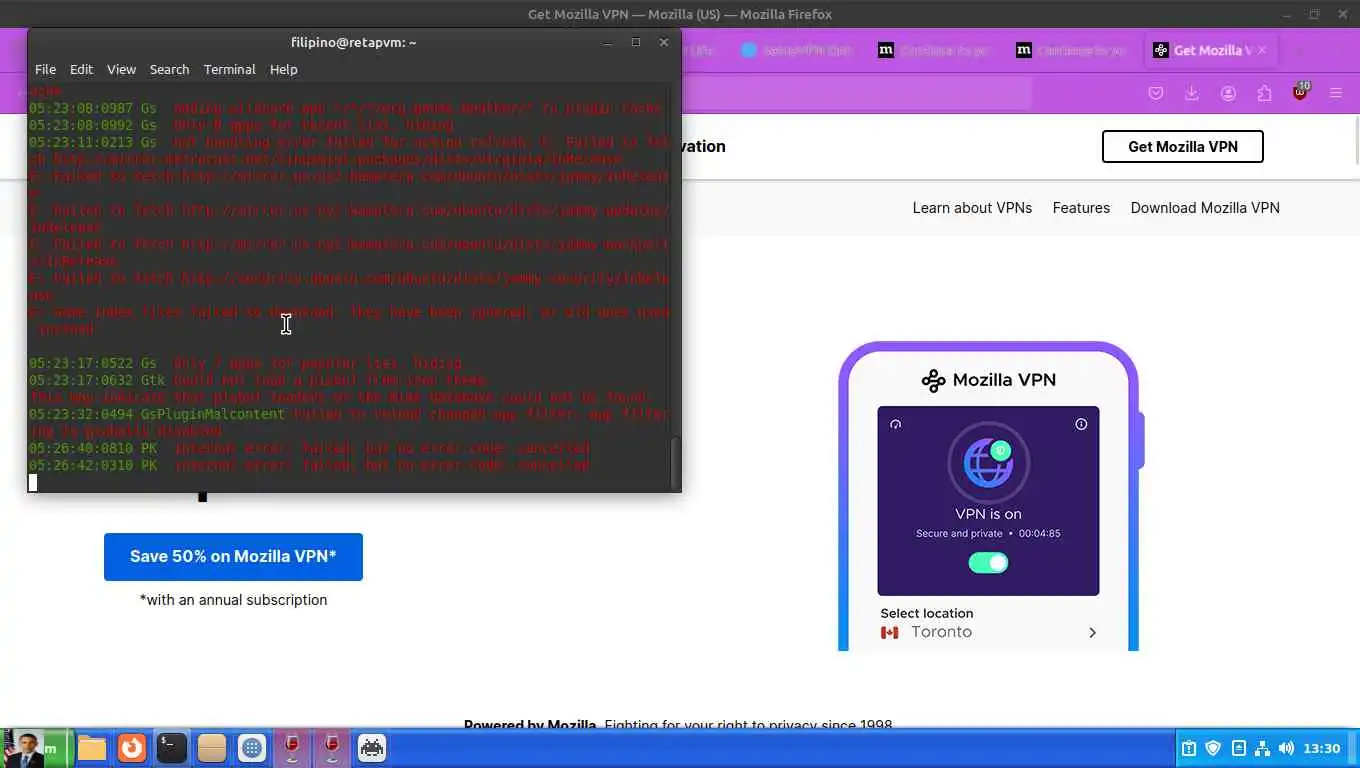This screenshot has height=768, width=1360.
Task: Click the terminal window scrollbar
Action: 676,461
